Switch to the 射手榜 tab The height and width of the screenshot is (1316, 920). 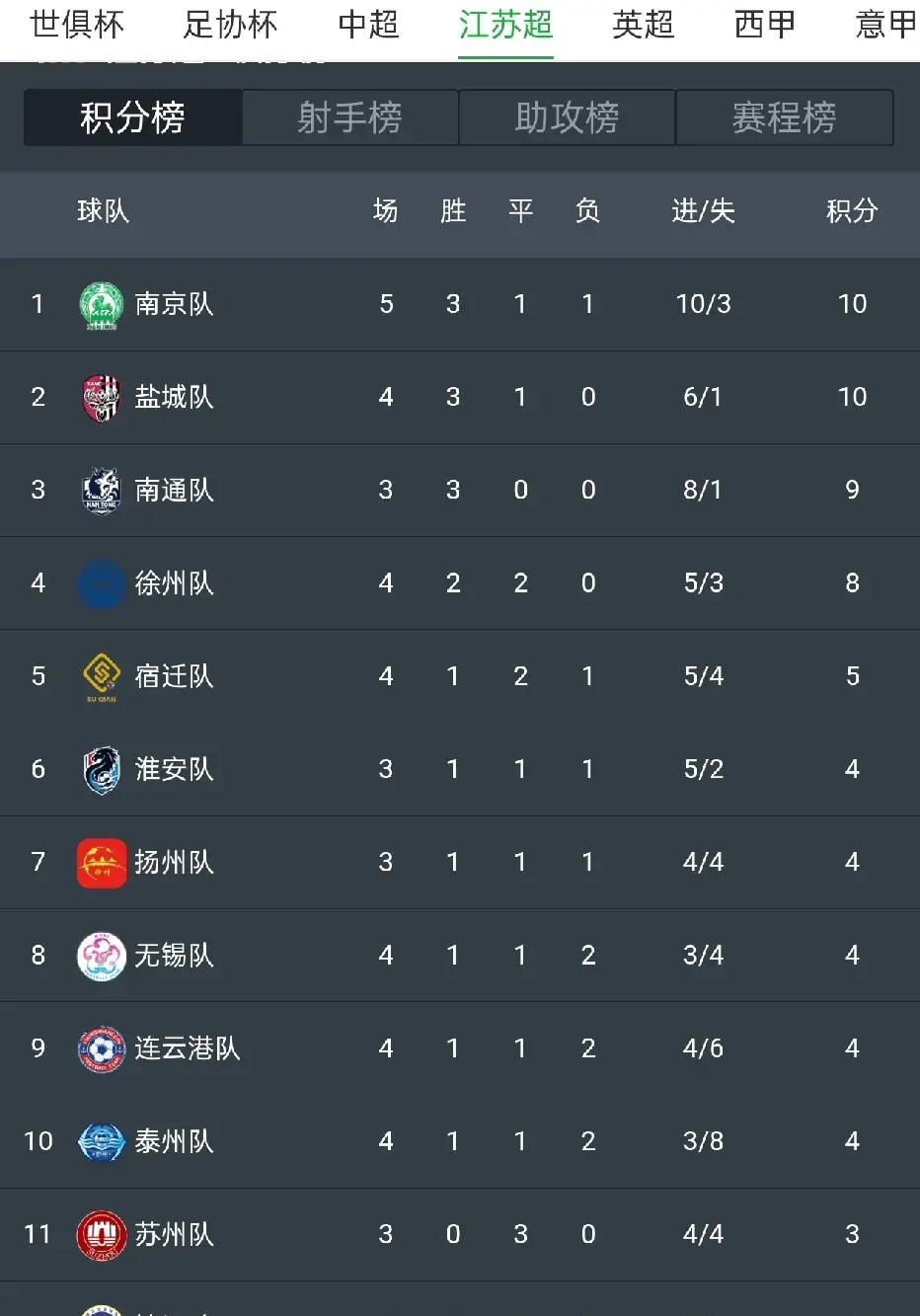coord(349,117)
